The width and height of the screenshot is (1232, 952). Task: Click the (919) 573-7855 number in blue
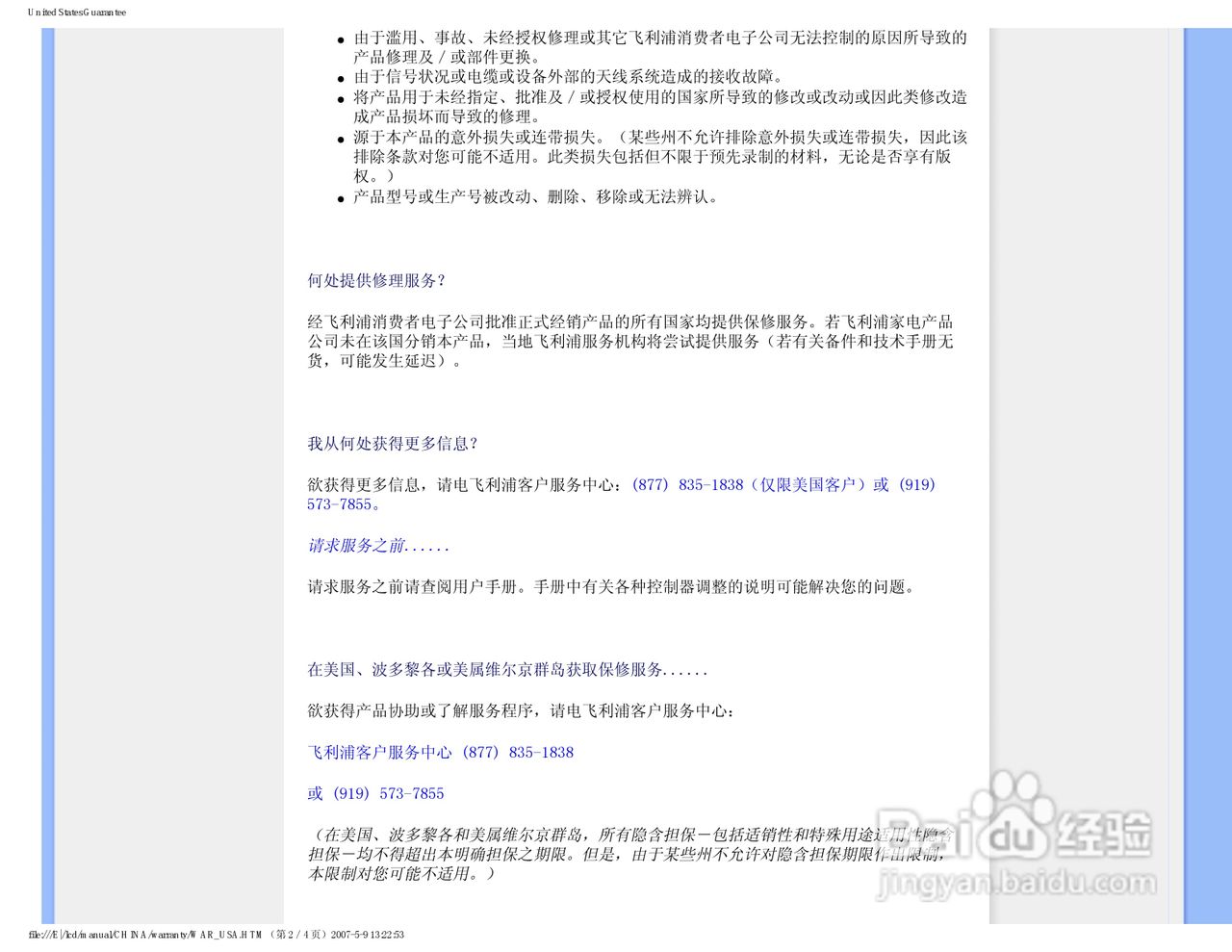point(916,485)
